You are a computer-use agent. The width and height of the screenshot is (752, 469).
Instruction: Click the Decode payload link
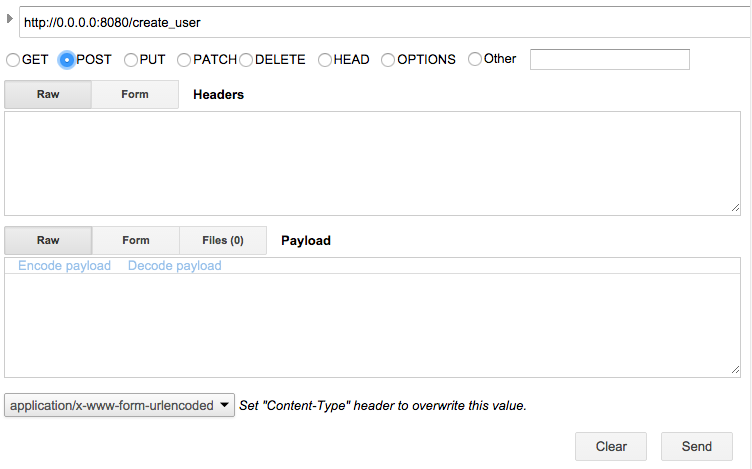(x=175, y=266)
